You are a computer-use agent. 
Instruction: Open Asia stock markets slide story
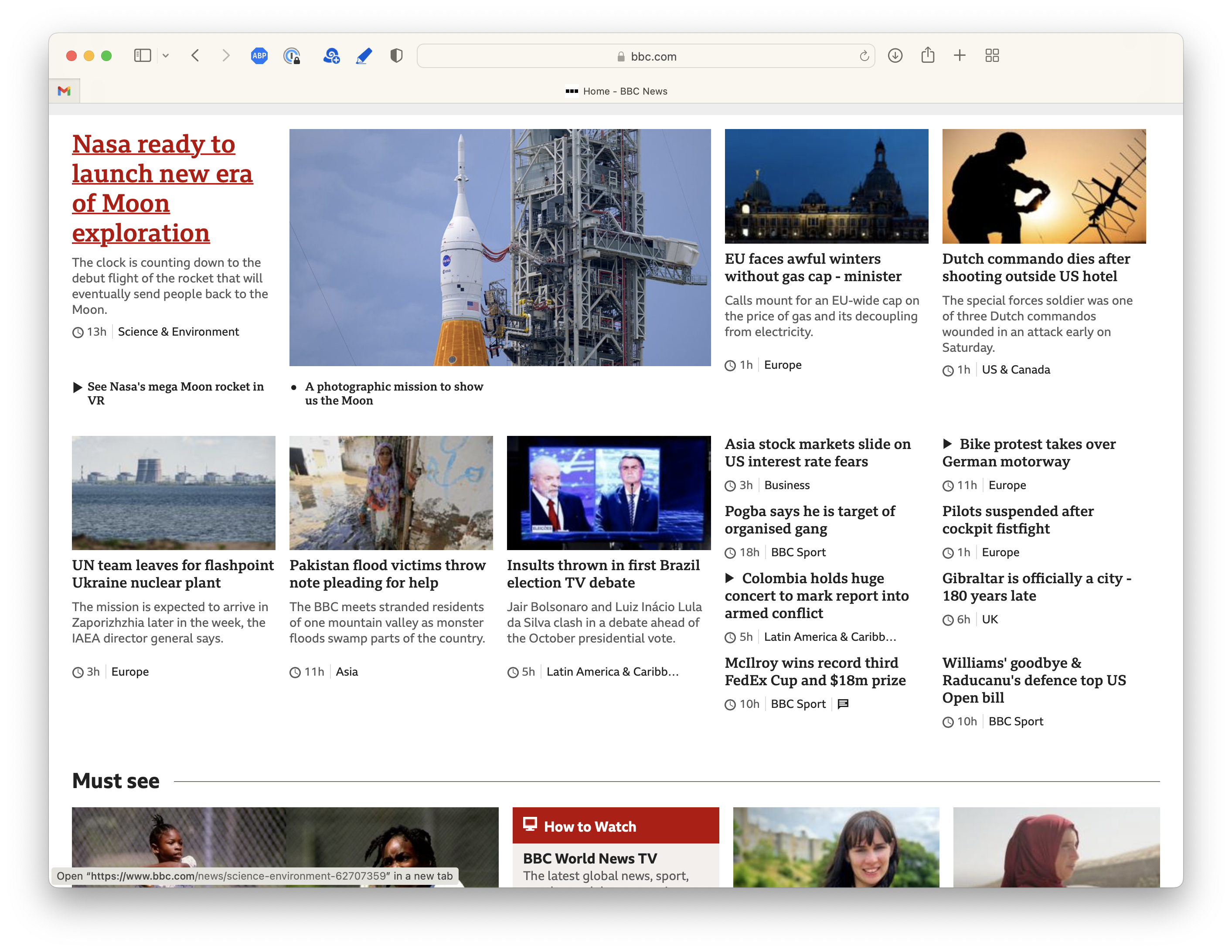(817, 453)
